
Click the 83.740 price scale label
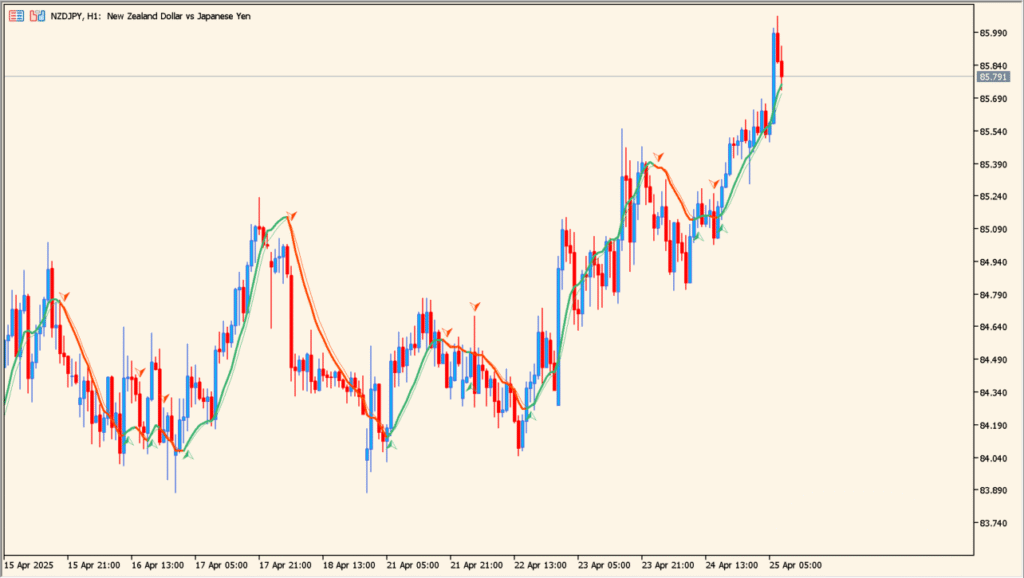[993, 523]
